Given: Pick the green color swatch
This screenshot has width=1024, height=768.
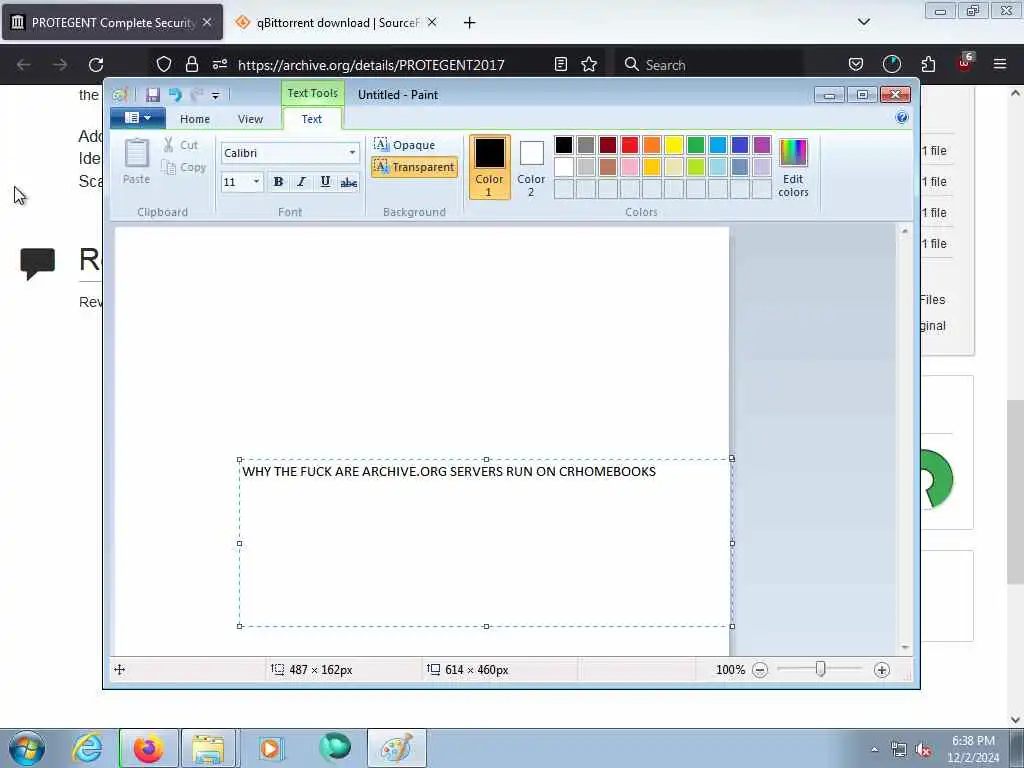Looking at the screenshot, I should point(696,145).
